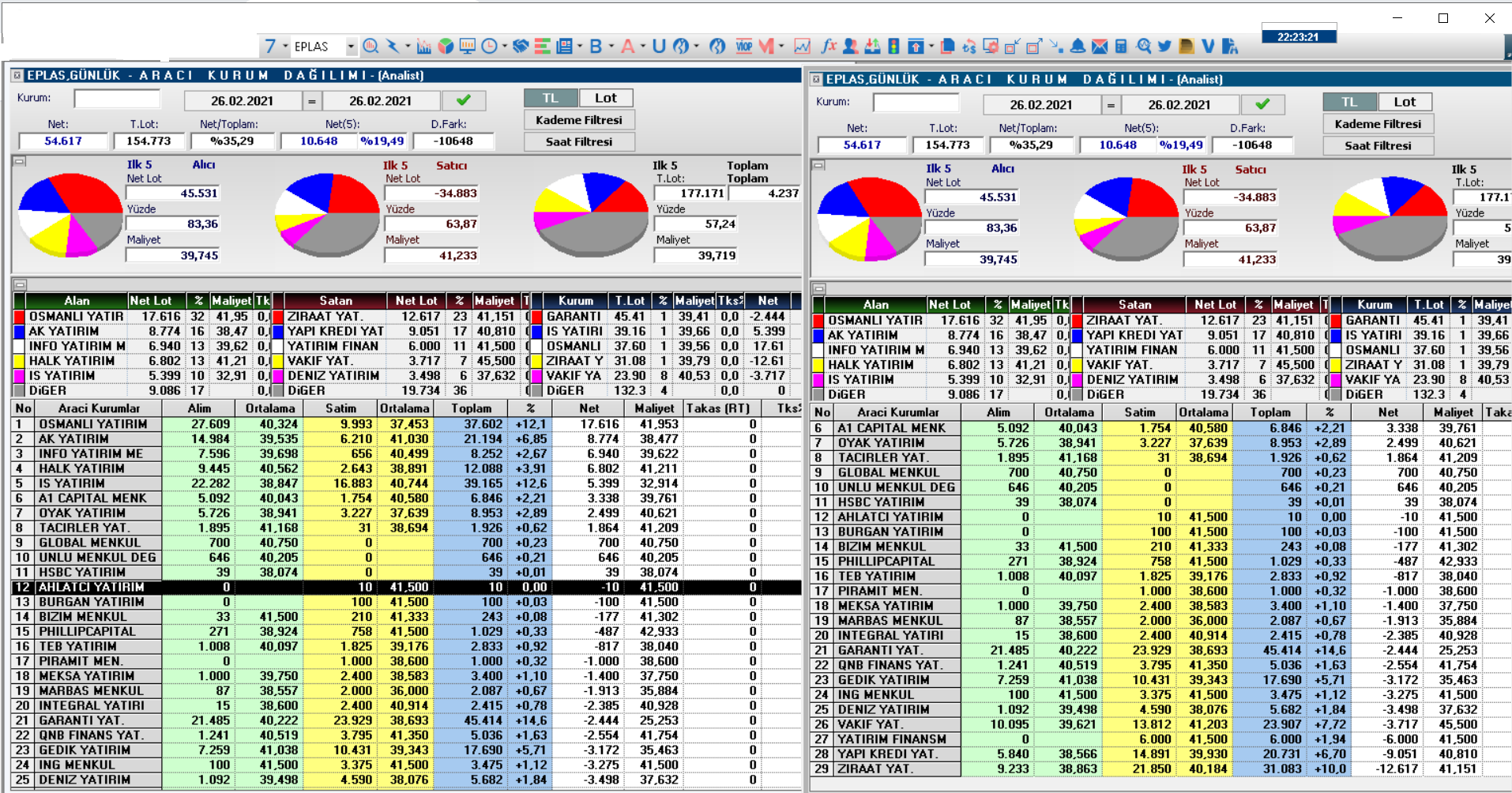
Task: Click blue swatch beside AK YATIRIM left window
Action: click(x=19, y=332)
